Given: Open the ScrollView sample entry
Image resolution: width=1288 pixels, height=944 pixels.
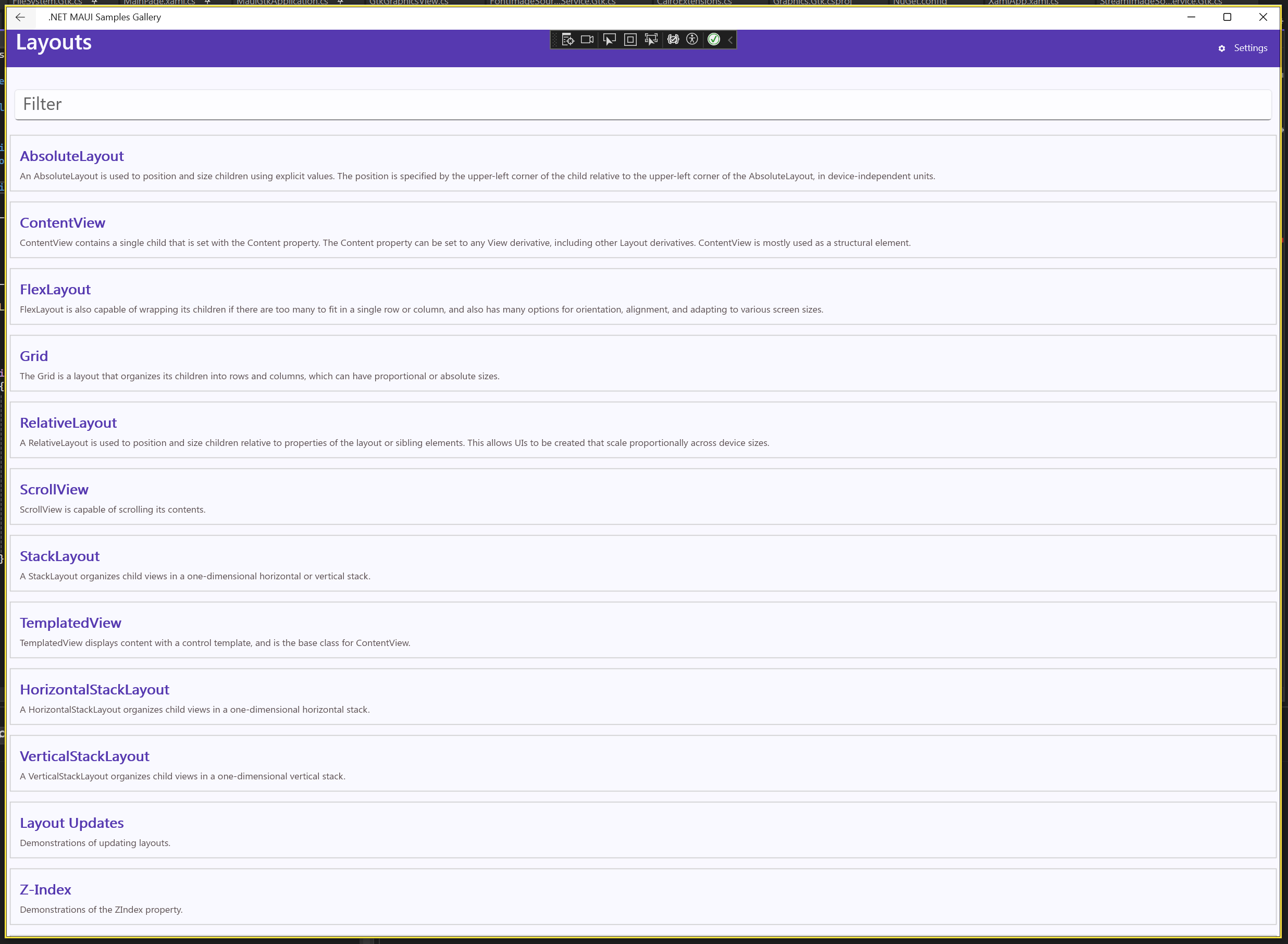Looking at the screenshot, I should coord(54,489).
